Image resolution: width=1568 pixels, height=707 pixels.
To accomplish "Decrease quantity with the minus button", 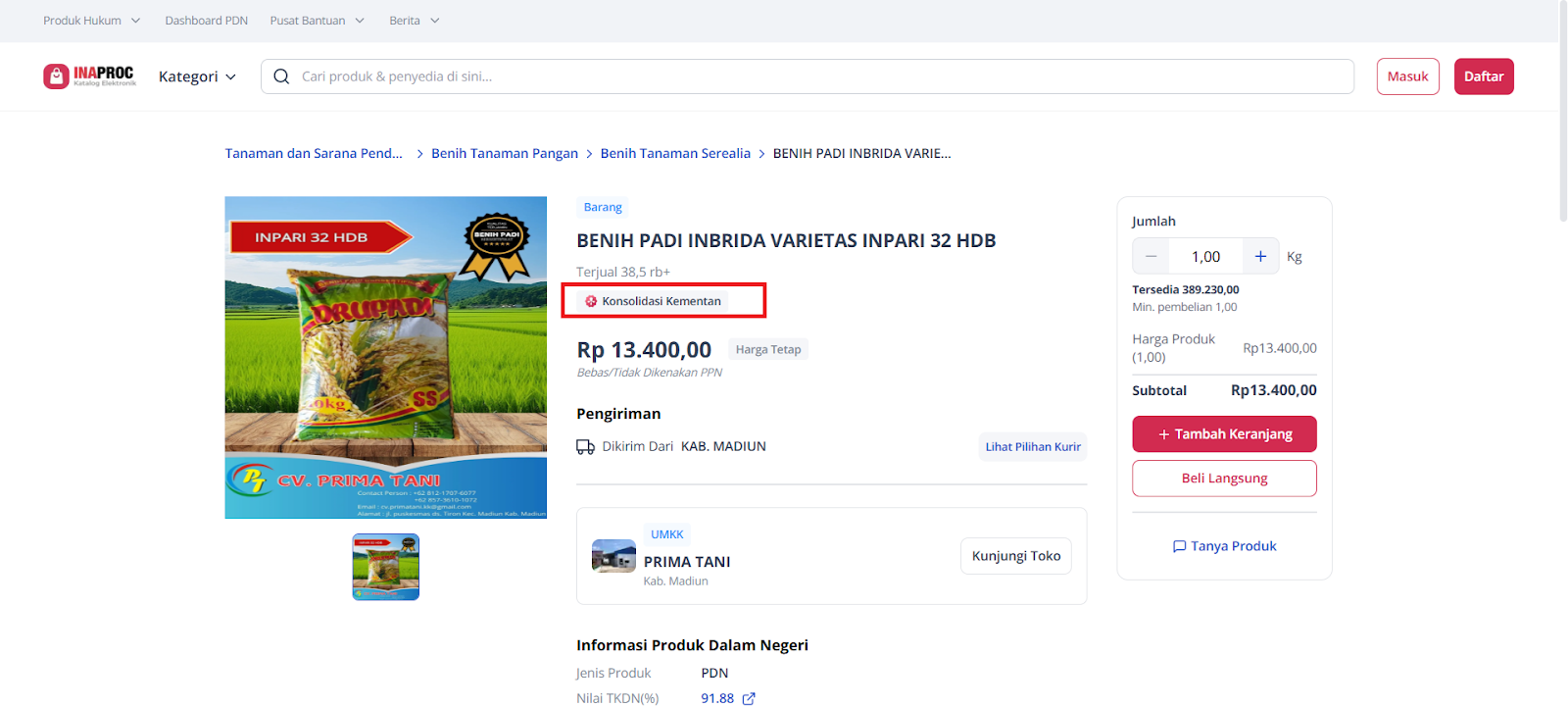I will [1151, 257].
